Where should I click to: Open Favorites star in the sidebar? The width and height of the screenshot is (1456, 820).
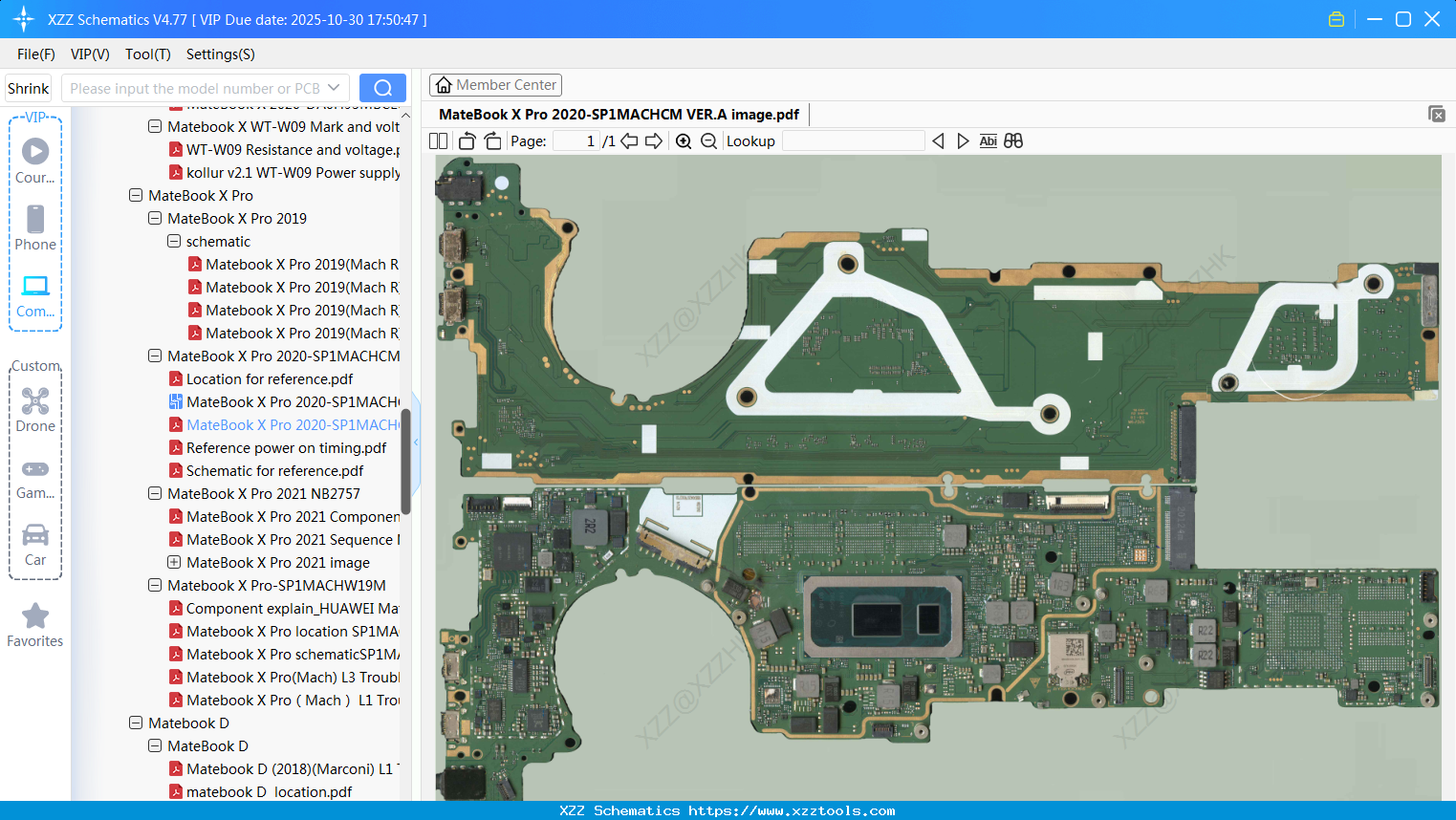35,625
